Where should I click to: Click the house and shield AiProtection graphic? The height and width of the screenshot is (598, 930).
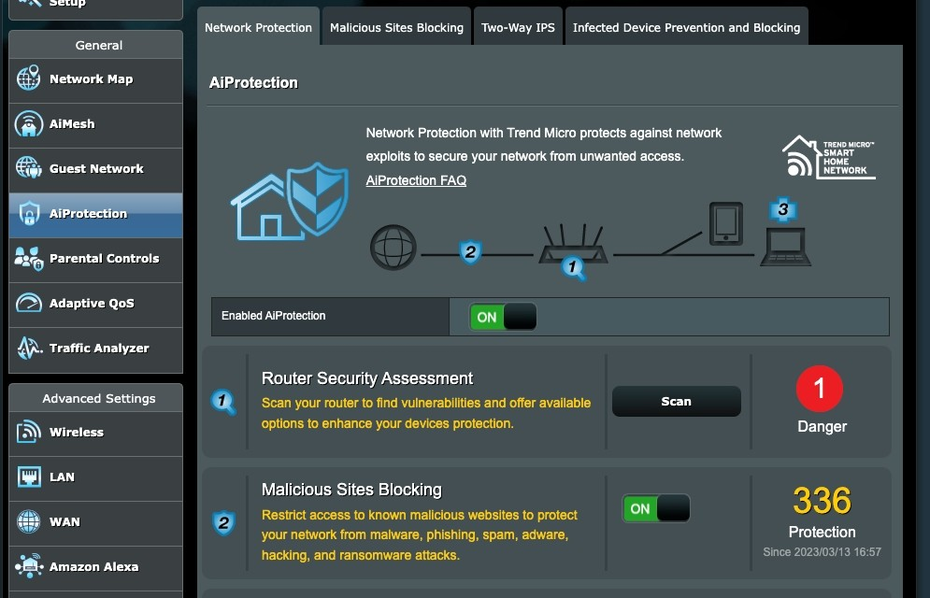point(289,202)
